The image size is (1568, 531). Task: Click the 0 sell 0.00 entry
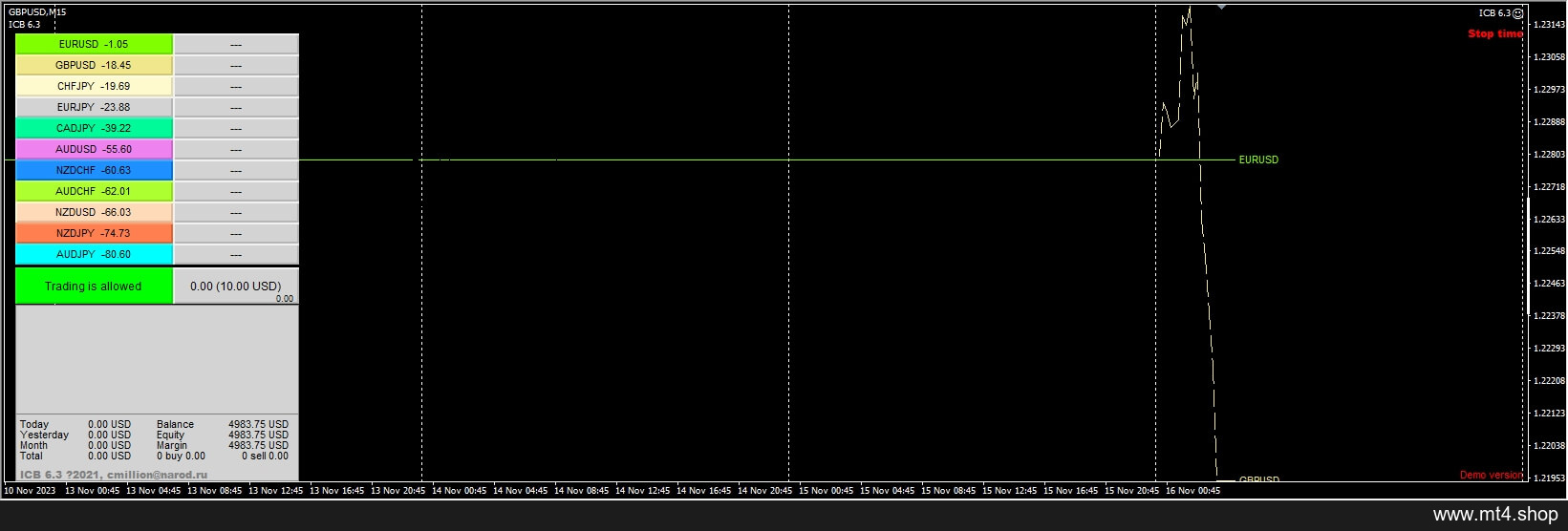(265, 456)
